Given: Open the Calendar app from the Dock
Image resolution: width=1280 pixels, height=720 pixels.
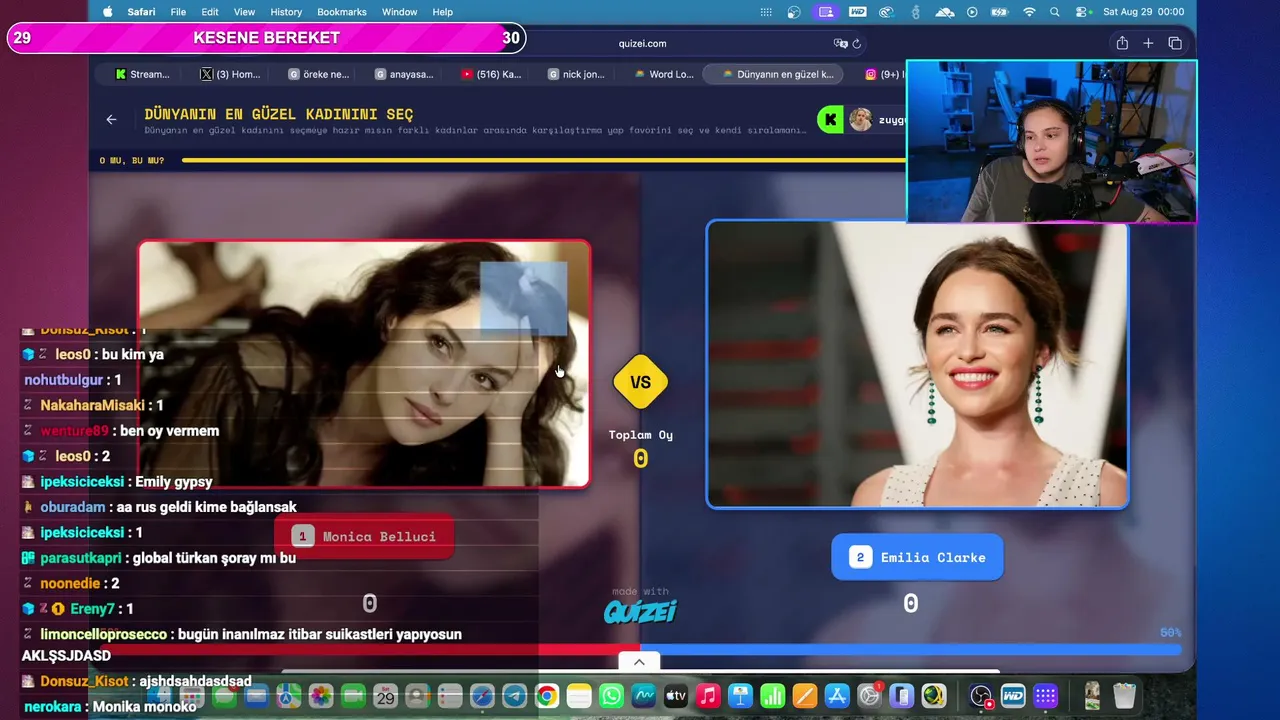Looking at the screenshot, I should (x=385, y=696).
